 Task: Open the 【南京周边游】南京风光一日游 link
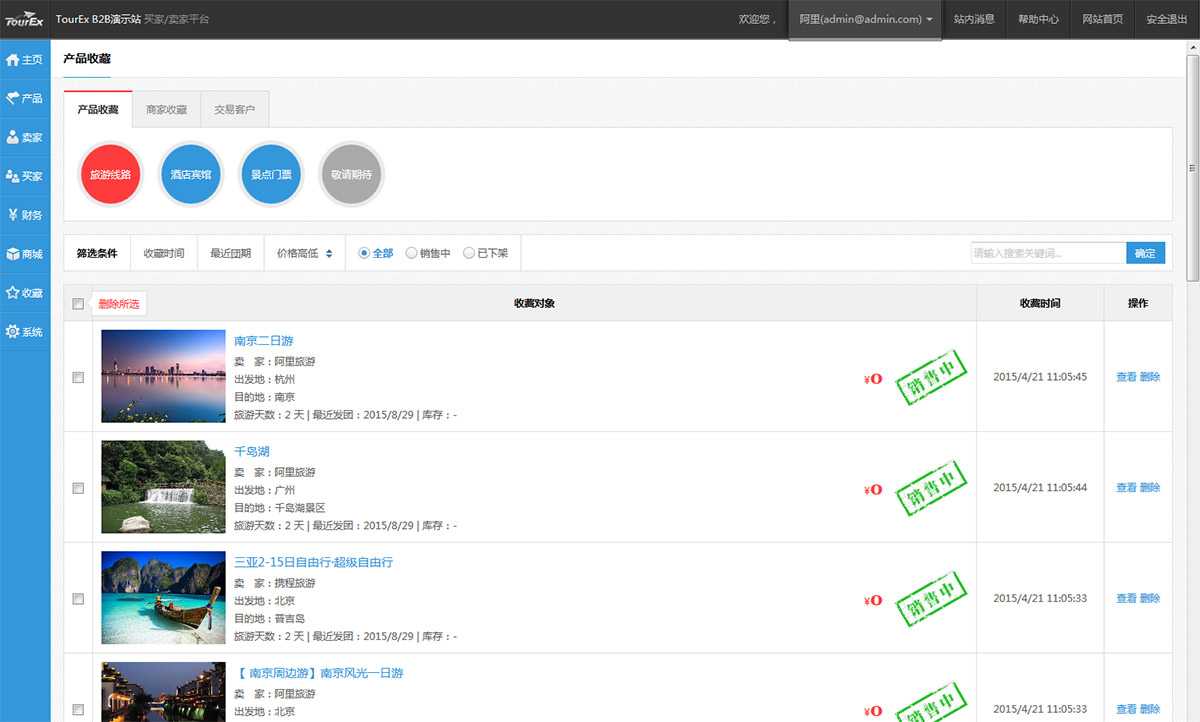click(319, 674)
